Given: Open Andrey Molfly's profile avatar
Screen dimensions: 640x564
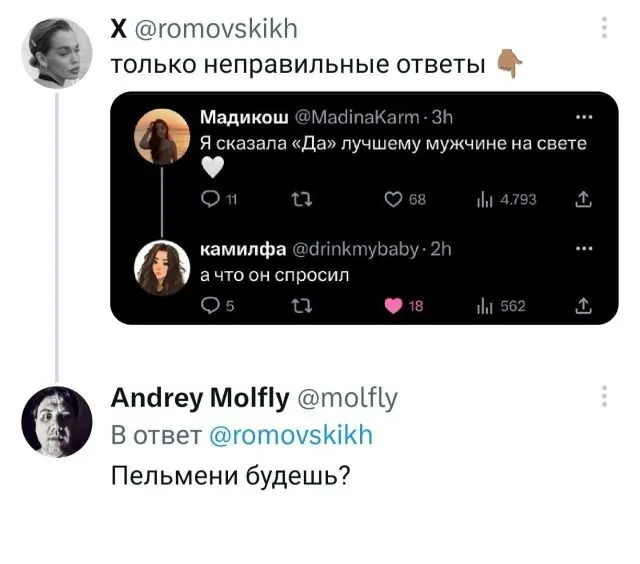Looking at the screenshot, I should click(56, 421).
